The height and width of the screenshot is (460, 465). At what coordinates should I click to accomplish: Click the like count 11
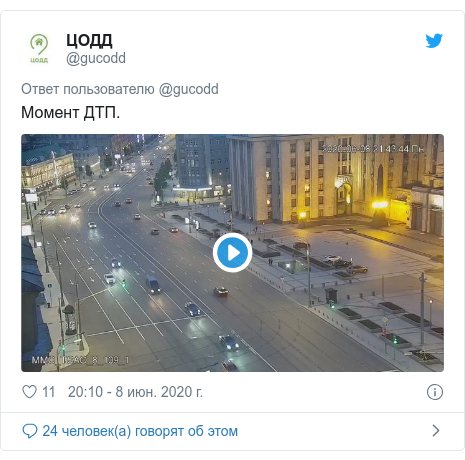click(x=49, y=392)
